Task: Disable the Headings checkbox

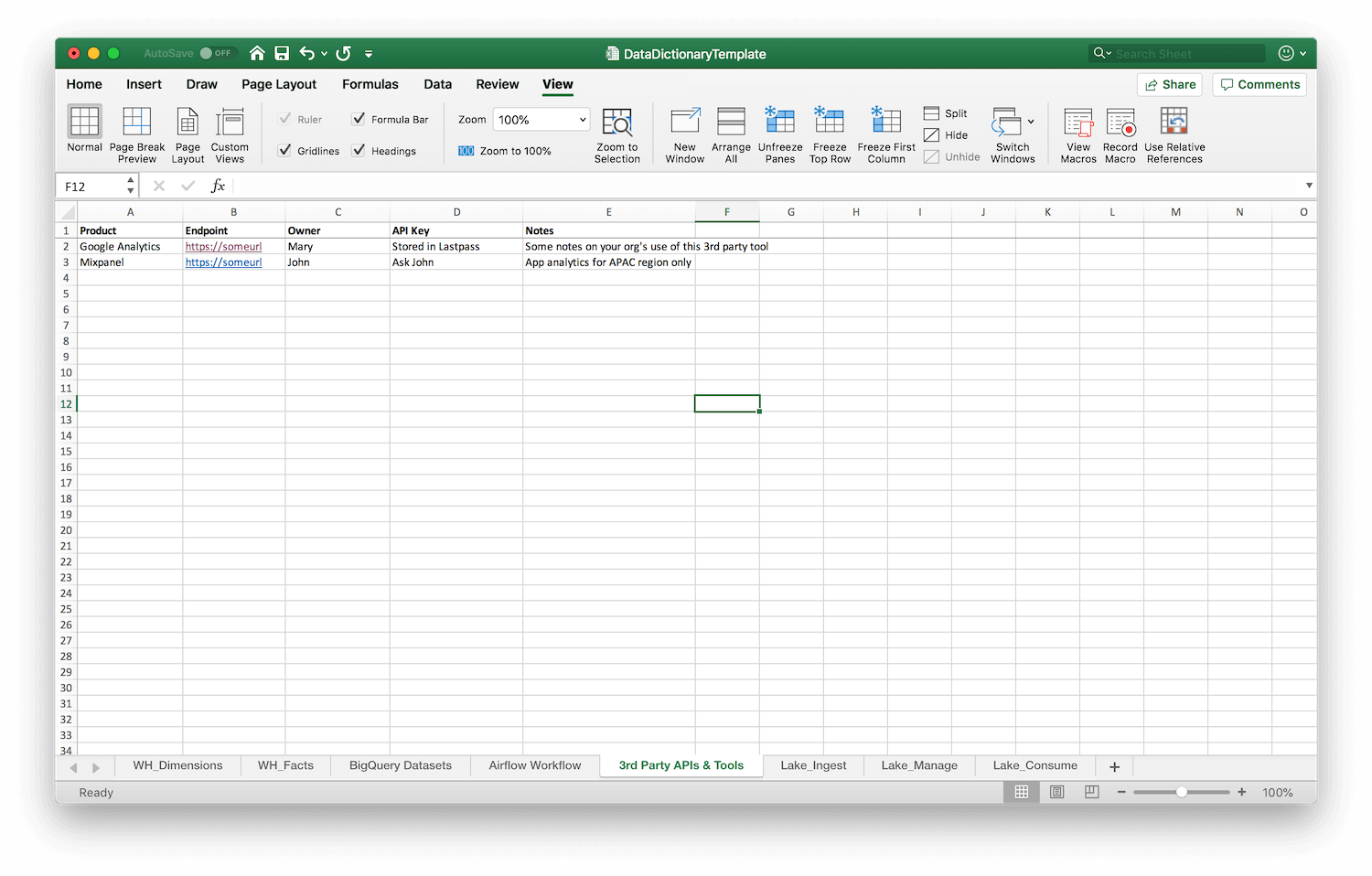Action: [x=359, y=151]
